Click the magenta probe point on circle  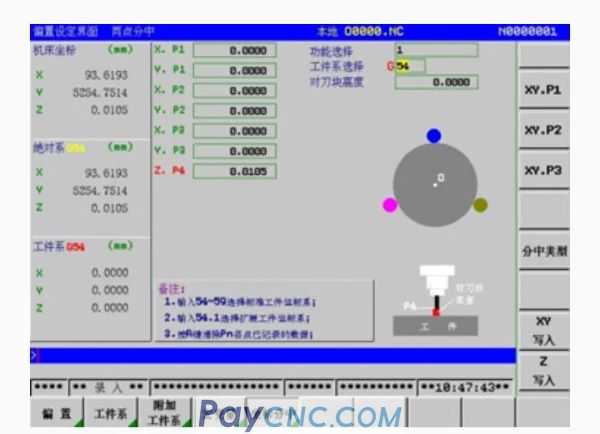[390, 204]
